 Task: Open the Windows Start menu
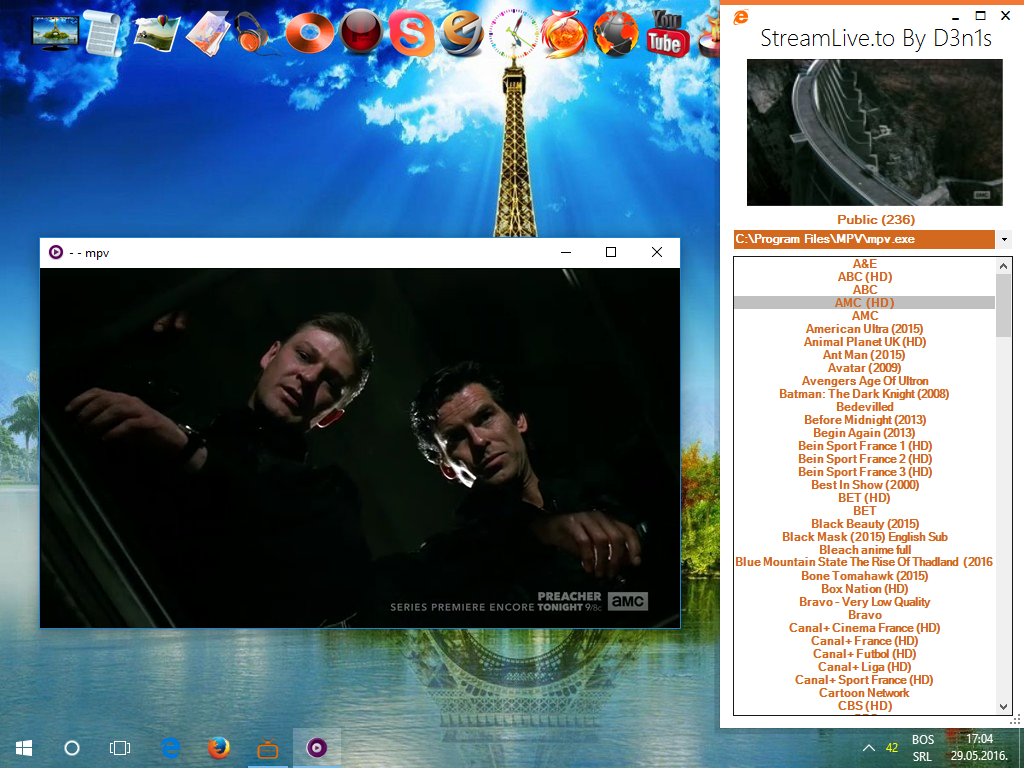pos(24,748)
